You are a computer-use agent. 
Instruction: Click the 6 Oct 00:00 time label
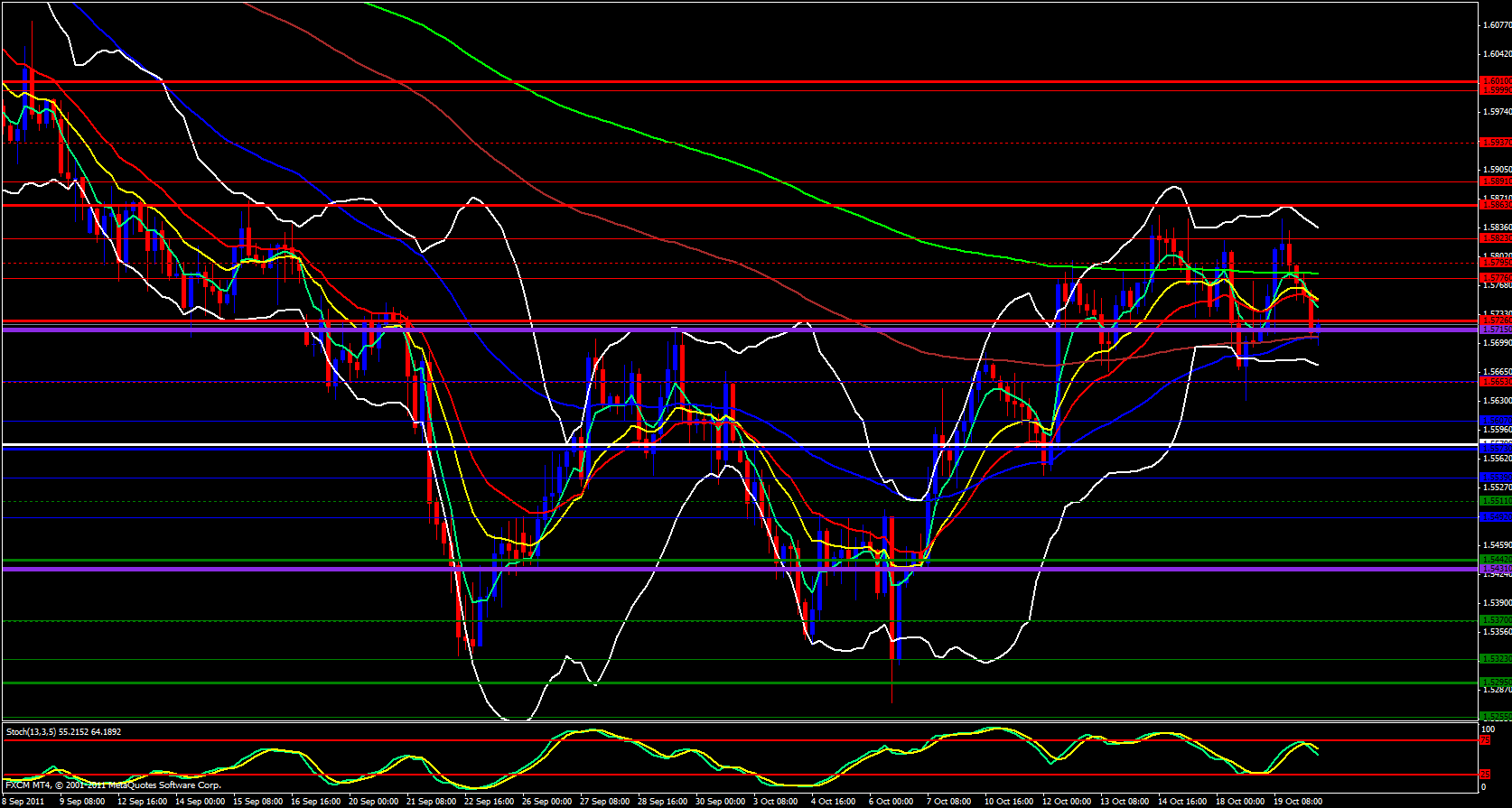[x=891, y=802]
